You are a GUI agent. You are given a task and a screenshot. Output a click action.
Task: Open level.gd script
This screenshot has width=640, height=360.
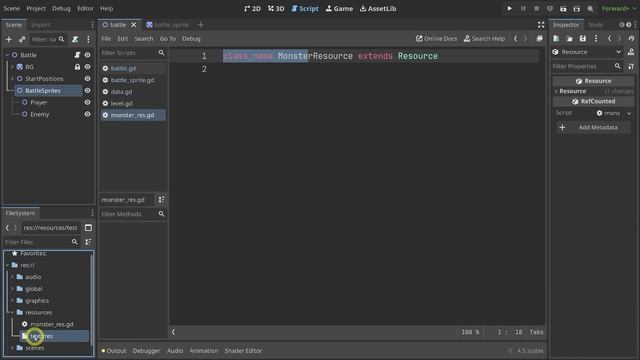(133, 104)
